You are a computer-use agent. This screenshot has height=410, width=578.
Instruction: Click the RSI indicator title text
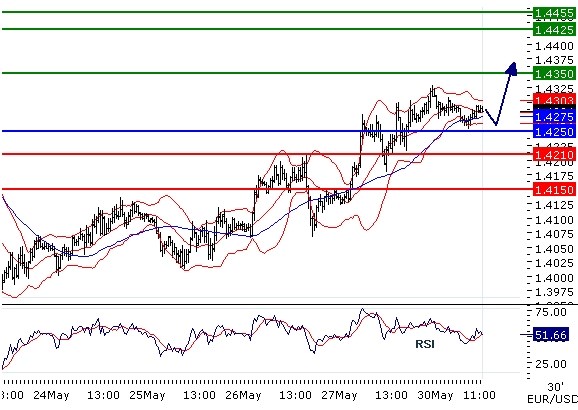(425, 344)
